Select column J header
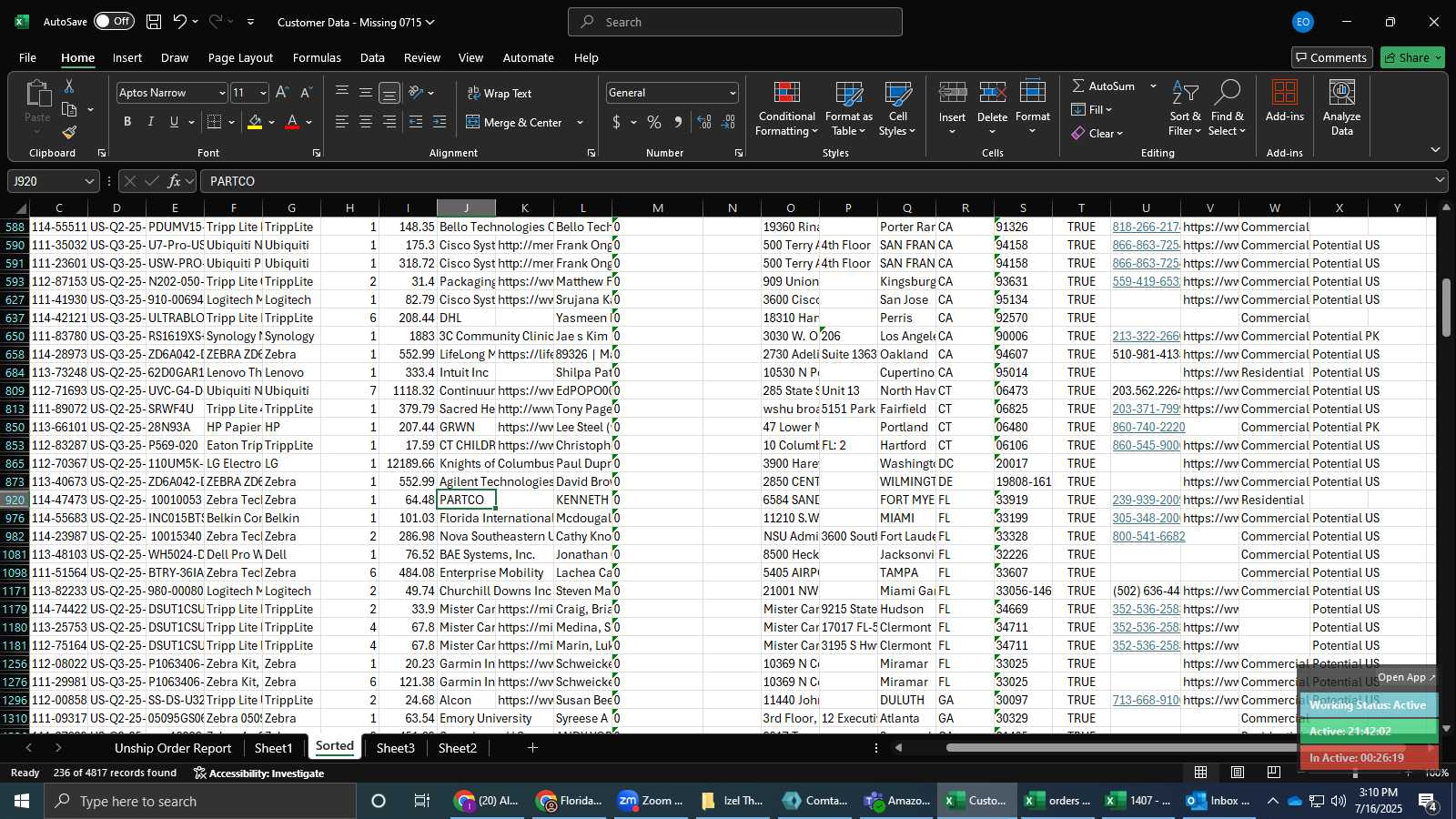The width and height of the screenshot is (1456, 819). [x=466, y=208]
